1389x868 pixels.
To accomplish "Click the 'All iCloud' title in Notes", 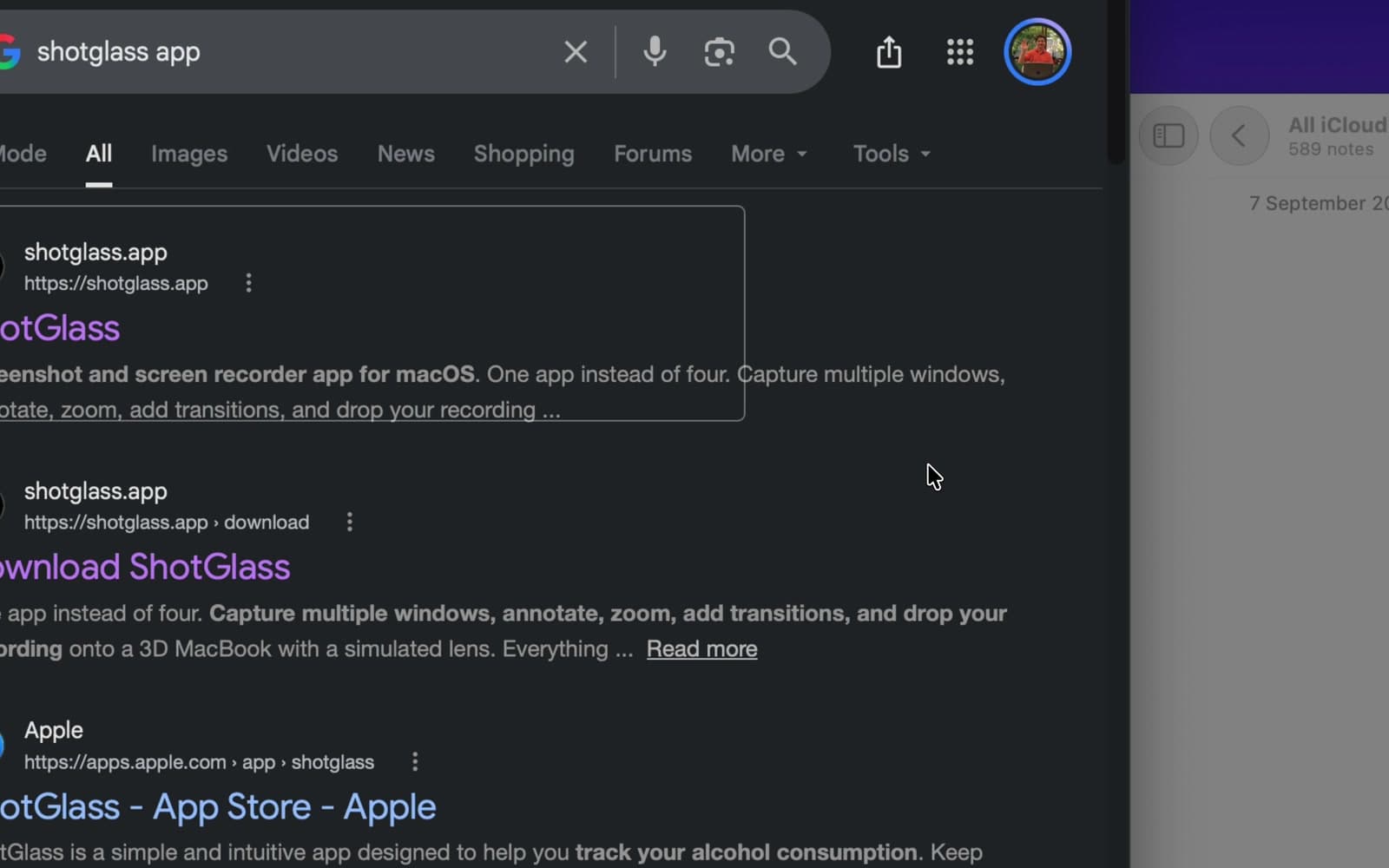I will coord(1338,125).
